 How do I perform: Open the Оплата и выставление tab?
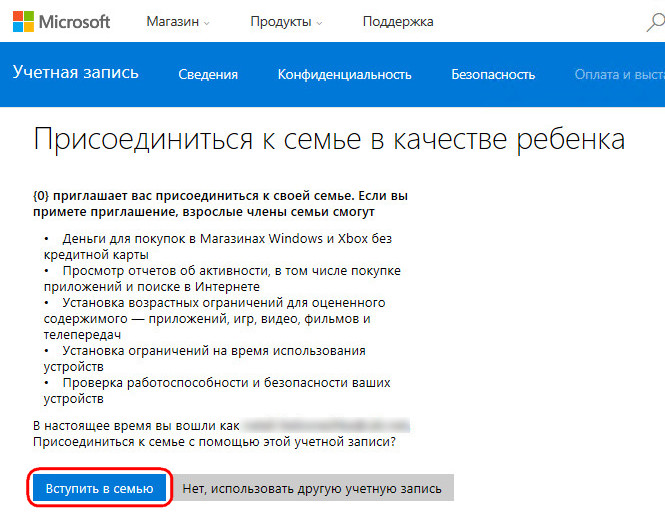coord(620,75)
